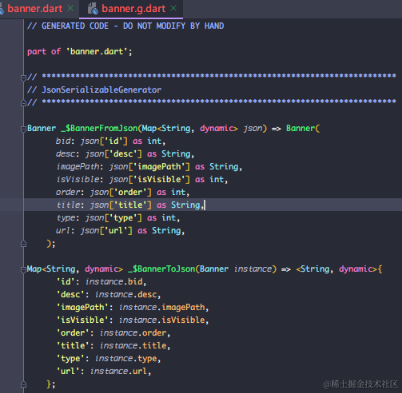Click 'imagePath': instance.imagePath line
The image size is (402, 393).
coord(133,307)
